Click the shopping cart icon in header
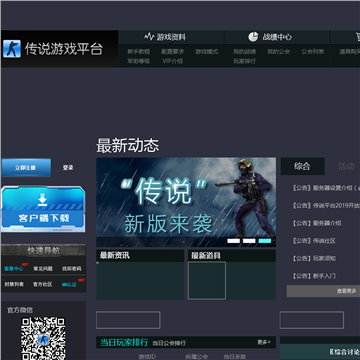360x360 pixels. point(358,37)
